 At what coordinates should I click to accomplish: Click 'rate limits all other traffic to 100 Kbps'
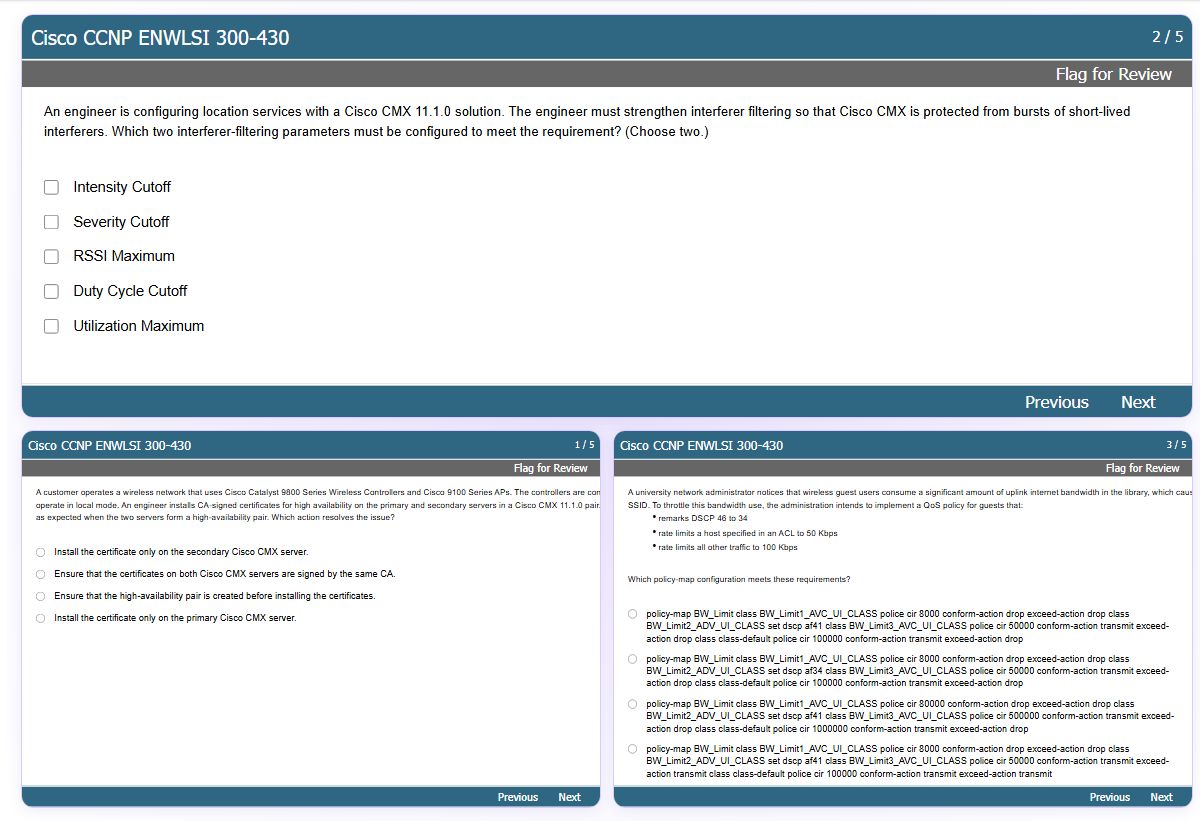click(727, 547)
